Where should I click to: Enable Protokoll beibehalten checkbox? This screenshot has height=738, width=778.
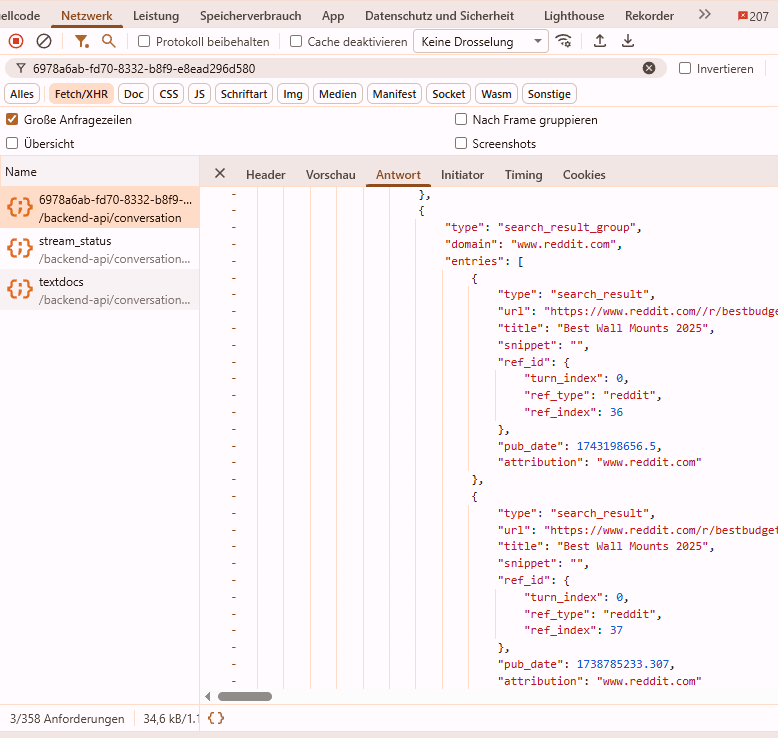(x=144, y=41)
